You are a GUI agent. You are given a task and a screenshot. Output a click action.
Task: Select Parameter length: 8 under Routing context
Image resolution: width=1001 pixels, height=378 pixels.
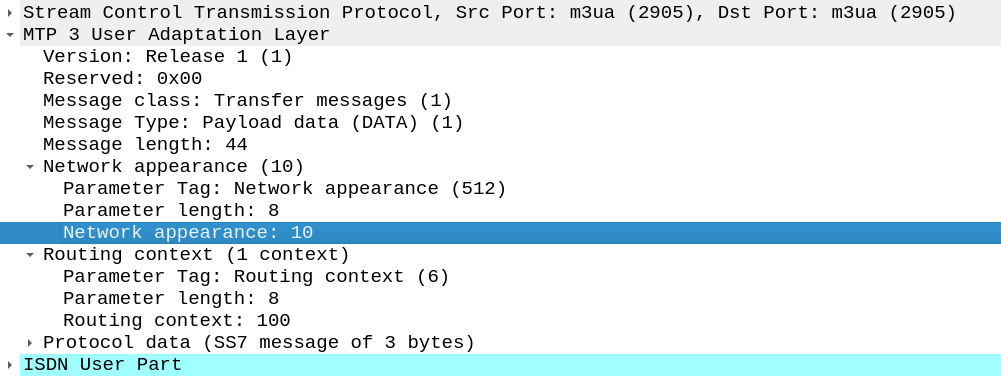170,299
